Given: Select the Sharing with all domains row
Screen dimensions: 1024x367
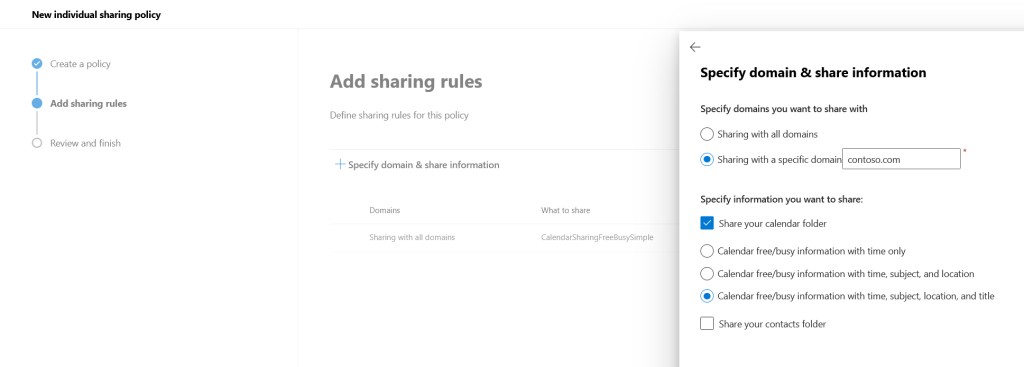Looking at the screenshot, I should [x=504, y=238].
